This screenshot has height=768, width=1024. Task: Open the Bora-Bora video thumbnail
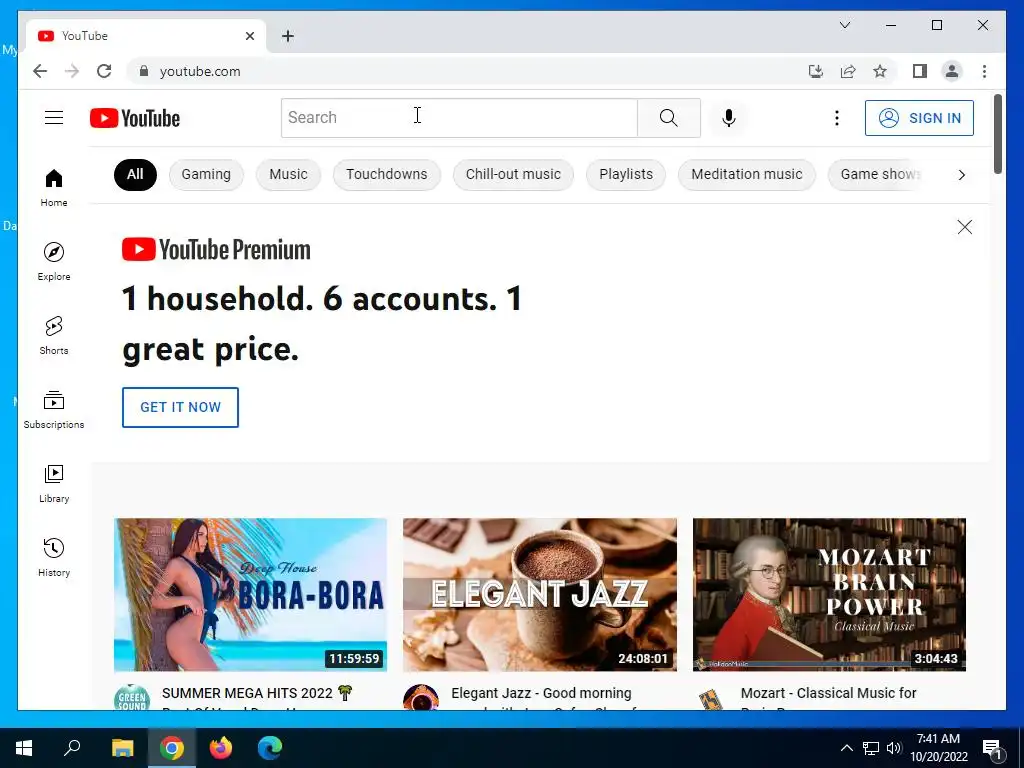250,594
